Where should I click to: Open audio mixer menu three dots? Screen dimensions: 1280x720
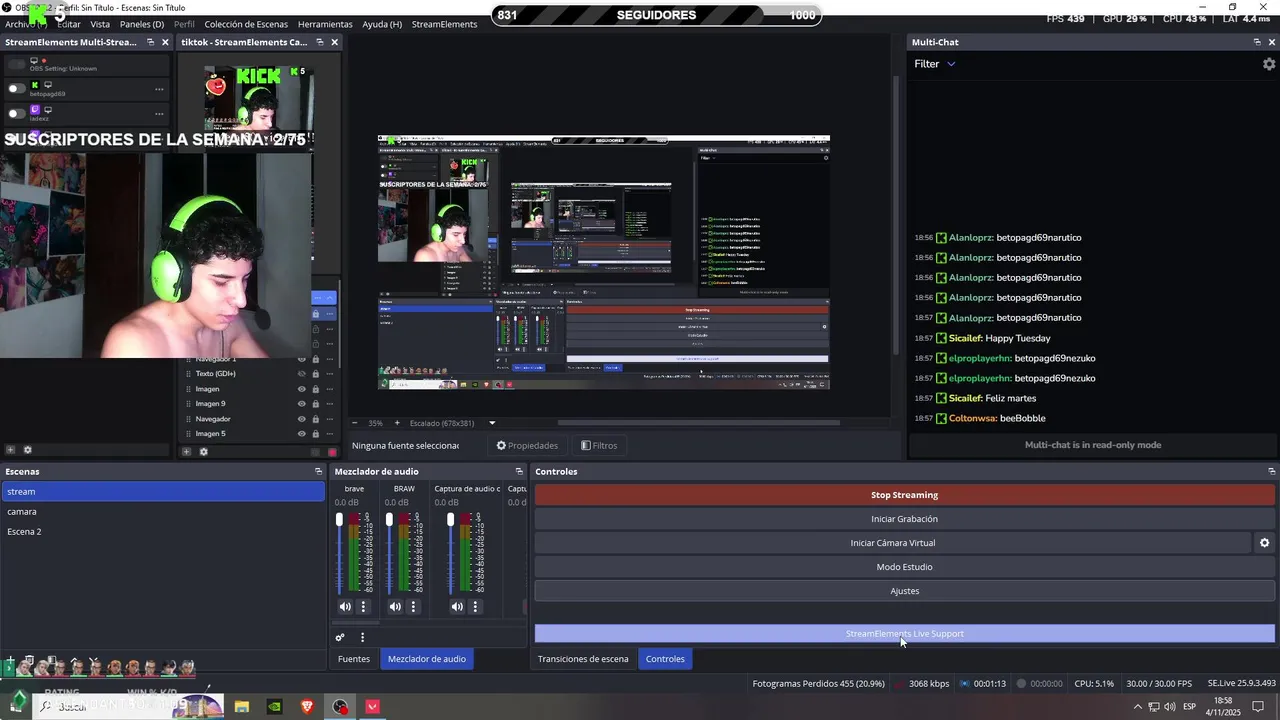(x=362, y=637)
